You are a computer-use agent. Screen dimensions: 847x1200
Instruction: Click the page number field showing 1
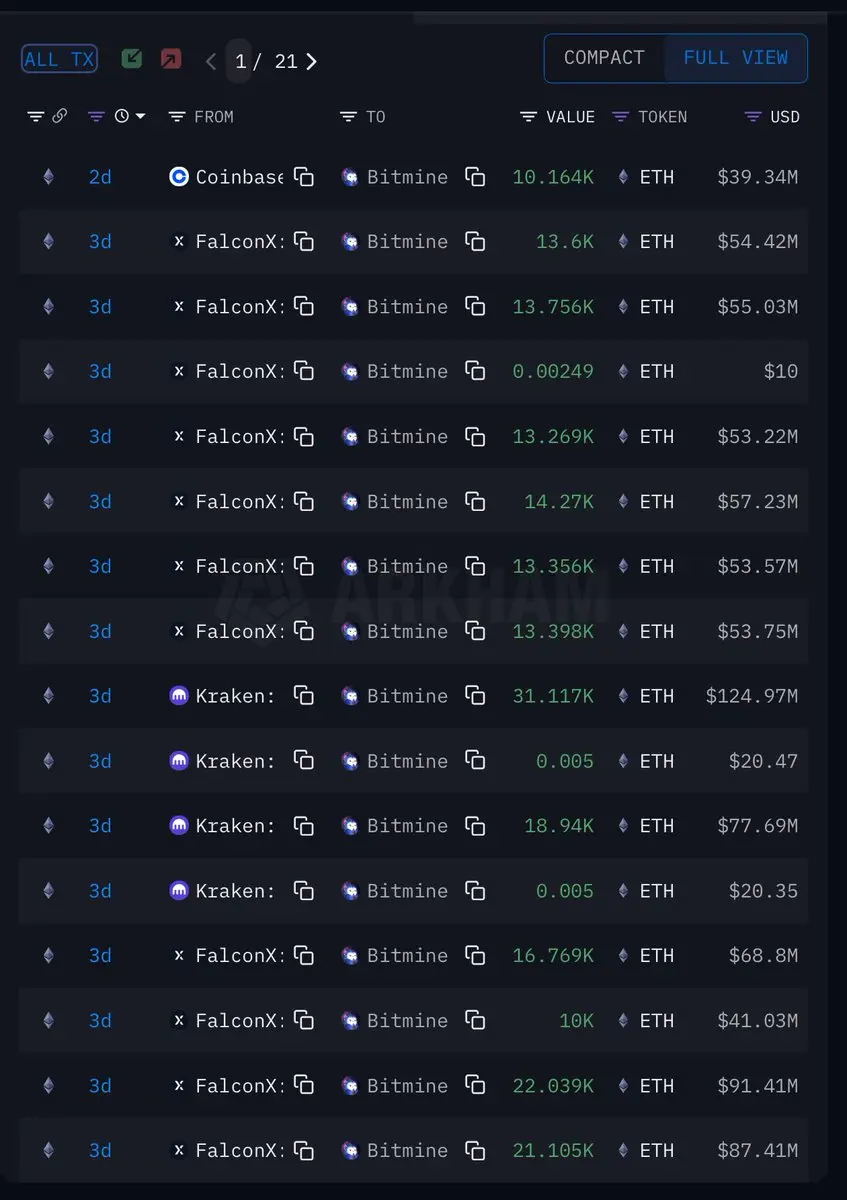[240, 61]
